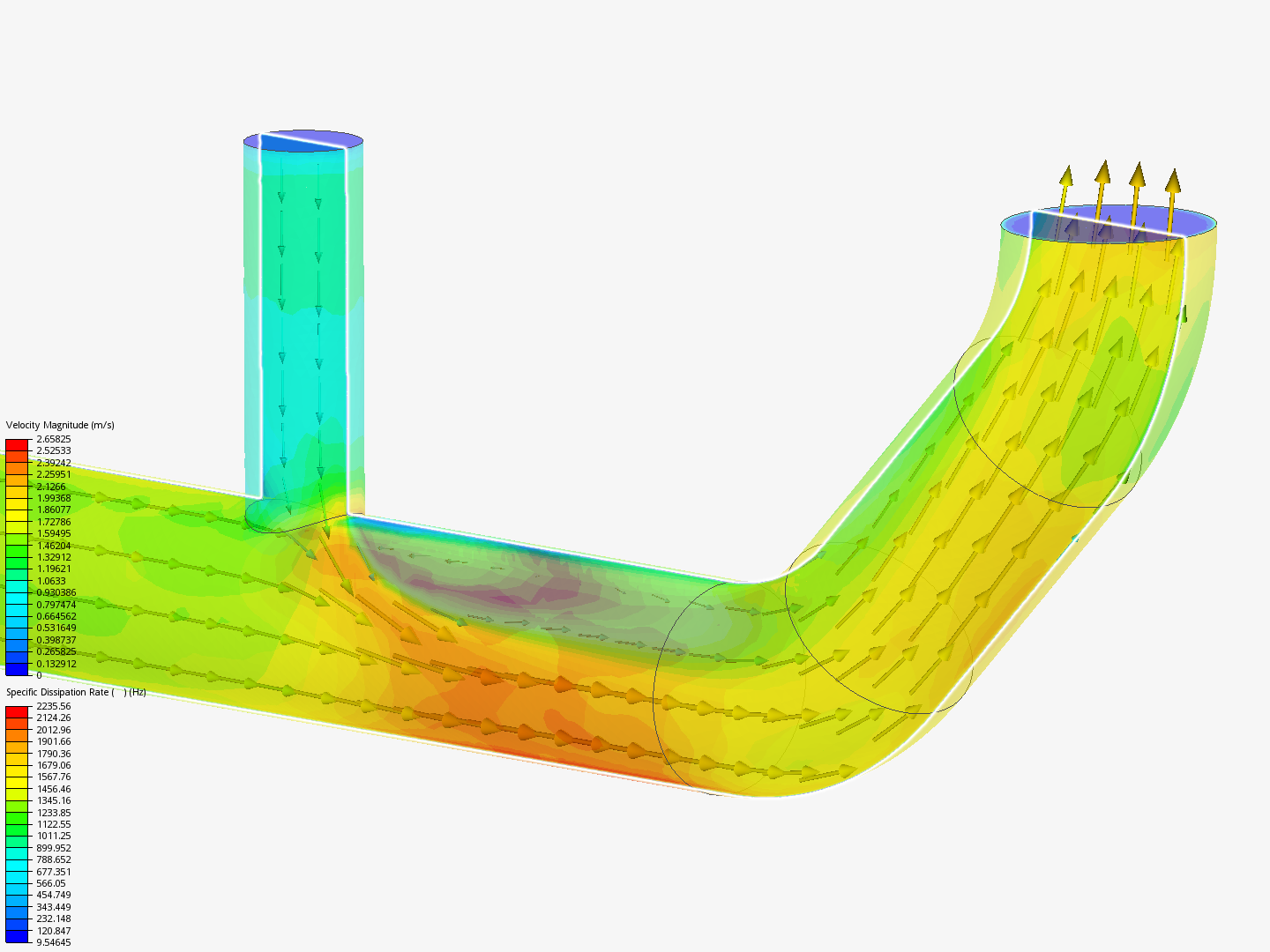
Task: Select dissipation legend value 1679.06
Action: (54, 765)
